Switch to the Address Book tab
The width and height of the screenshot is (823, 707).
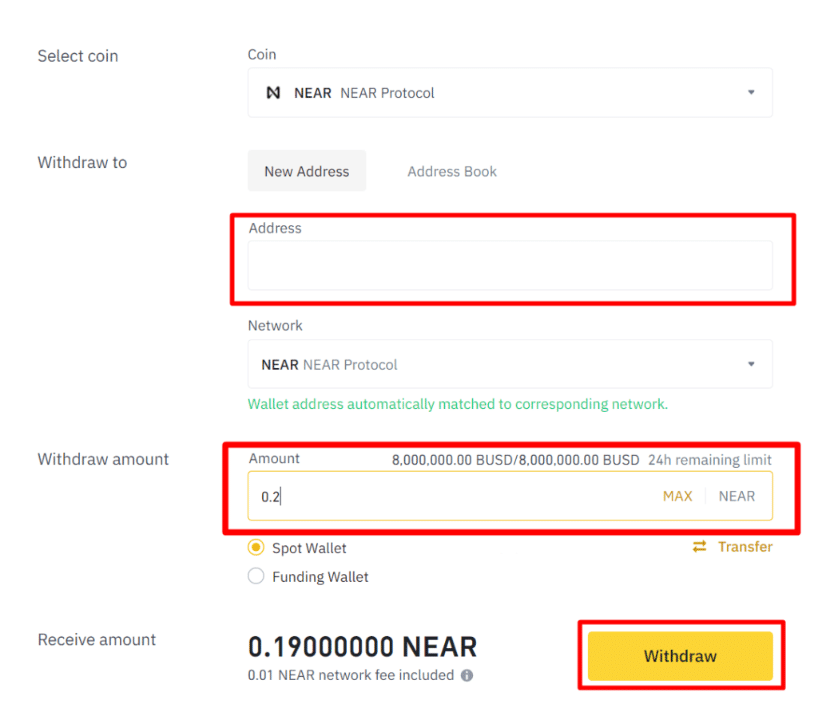pyautogui.click(x=452, y=172)
